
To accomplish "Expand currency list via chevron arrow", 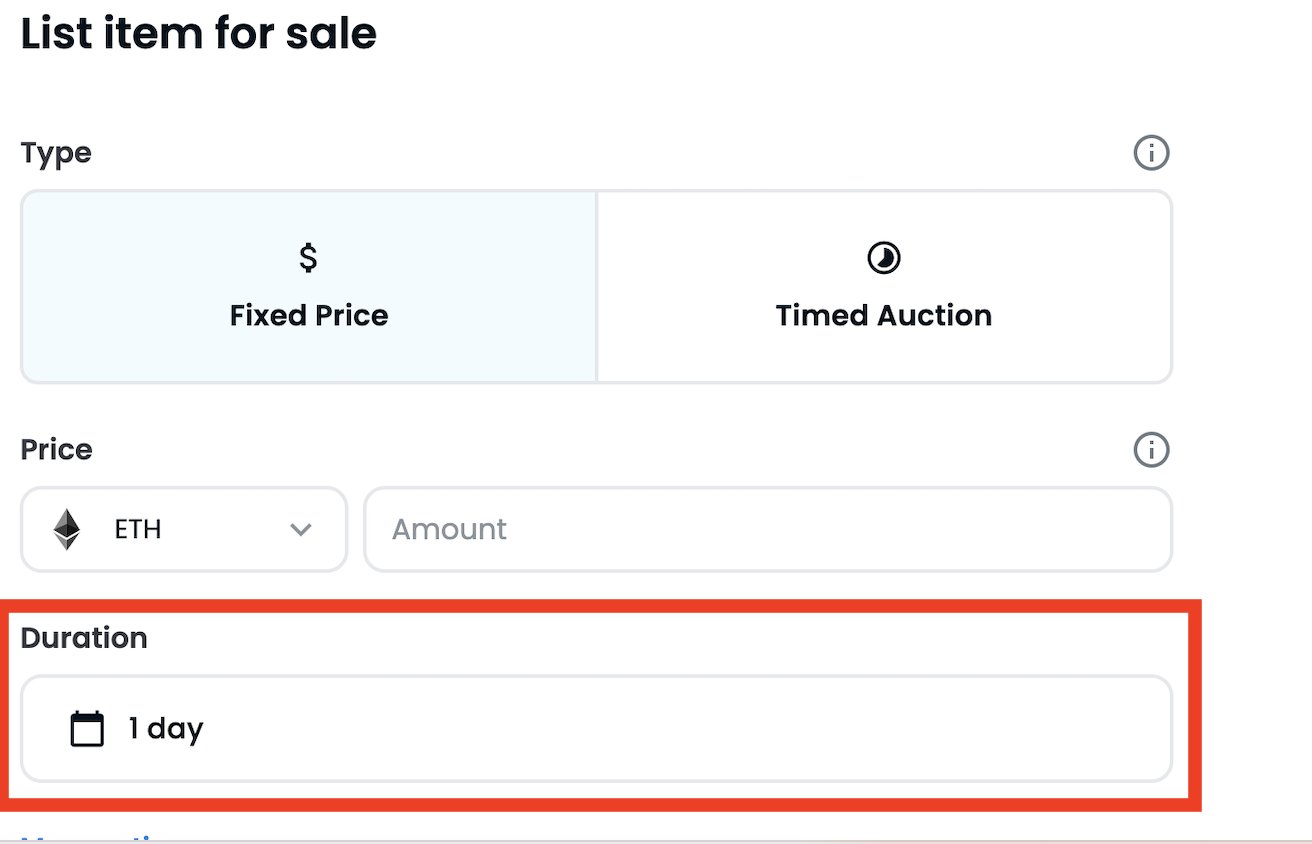I will click(x=301, y=529).
